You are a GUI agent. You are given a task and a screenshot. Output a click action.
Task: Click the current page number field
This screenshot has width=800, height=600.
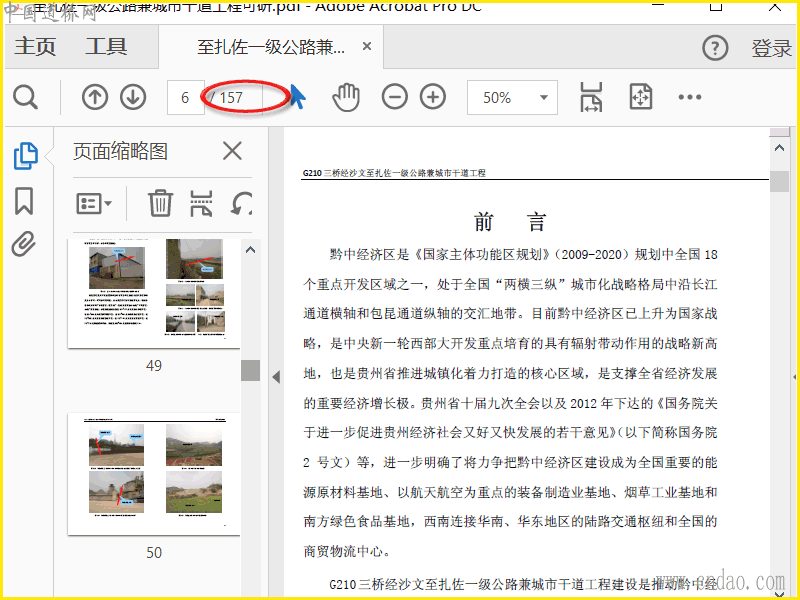186,97
